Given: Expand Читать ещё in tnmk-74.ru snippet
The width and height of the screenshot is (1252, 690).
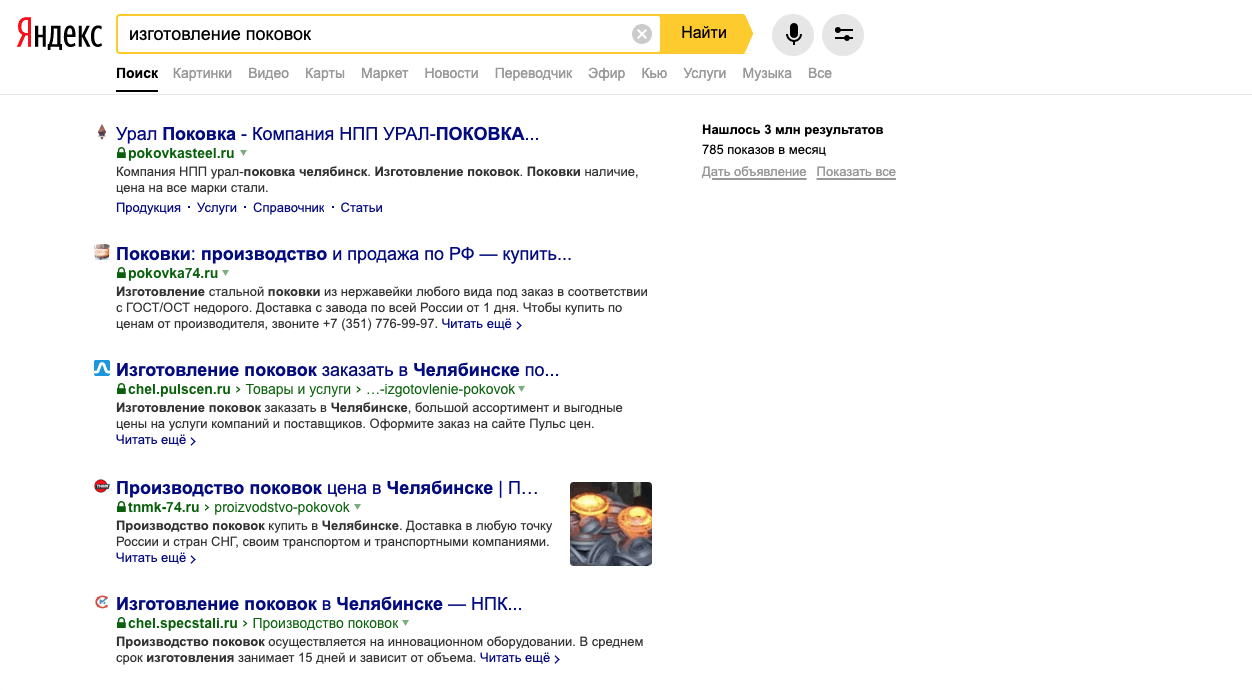Looking at the screenshot, I should pyautogui.click(x=156, y=558).
